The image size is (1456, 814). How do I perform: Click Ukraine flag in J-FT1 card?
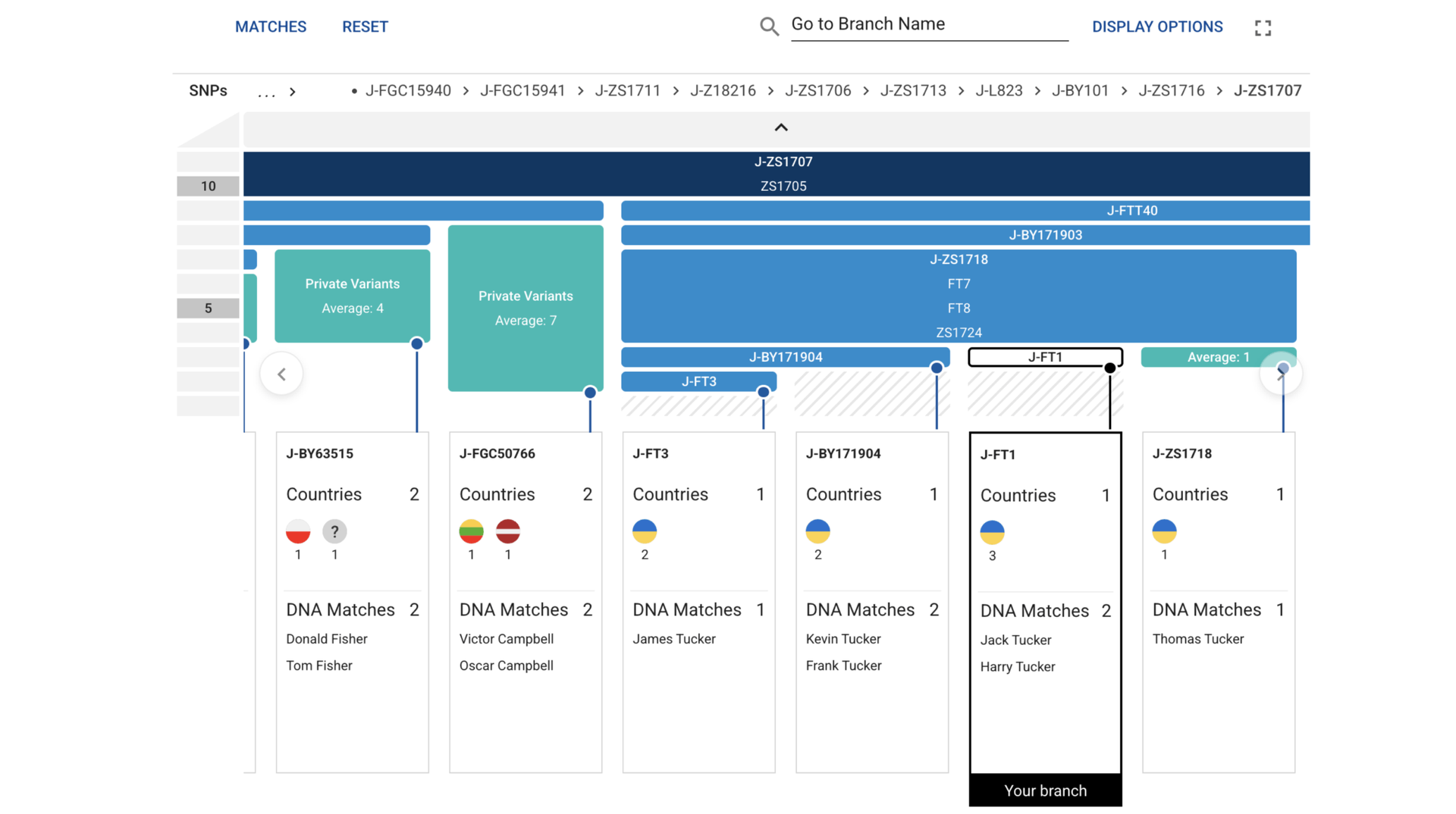click(x=992, y=532)
